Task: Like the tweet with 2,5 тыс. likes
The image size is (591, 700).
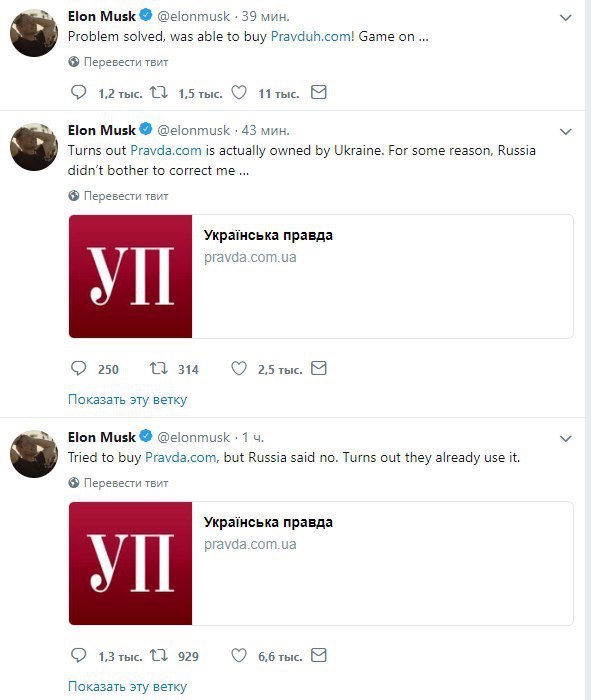Action: [x=239, y=368]
